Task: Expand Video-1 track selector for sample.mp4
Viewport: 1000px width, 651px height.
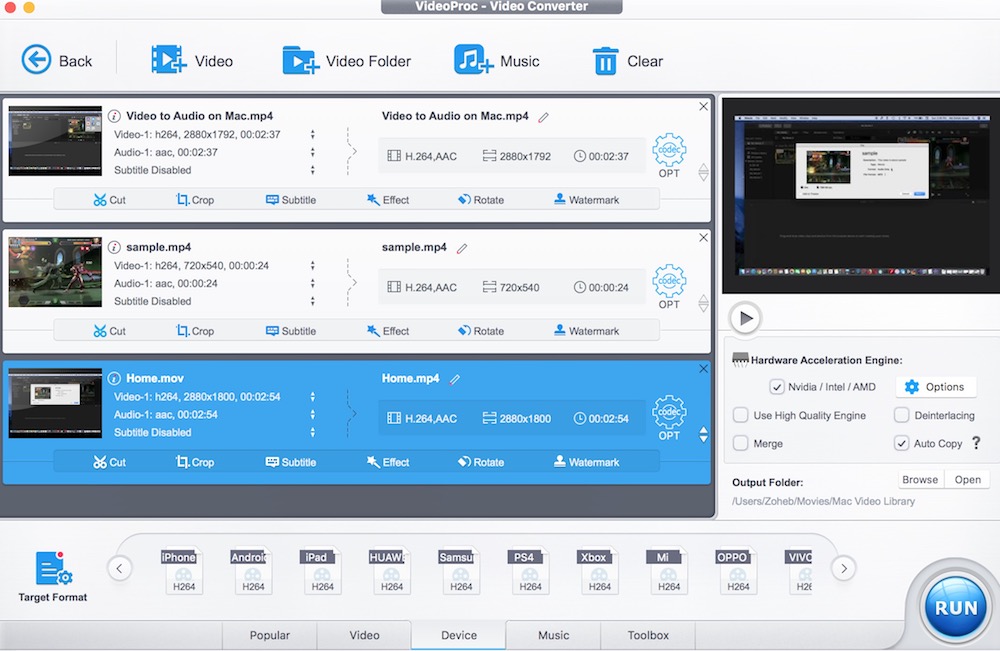Action: 313,266
